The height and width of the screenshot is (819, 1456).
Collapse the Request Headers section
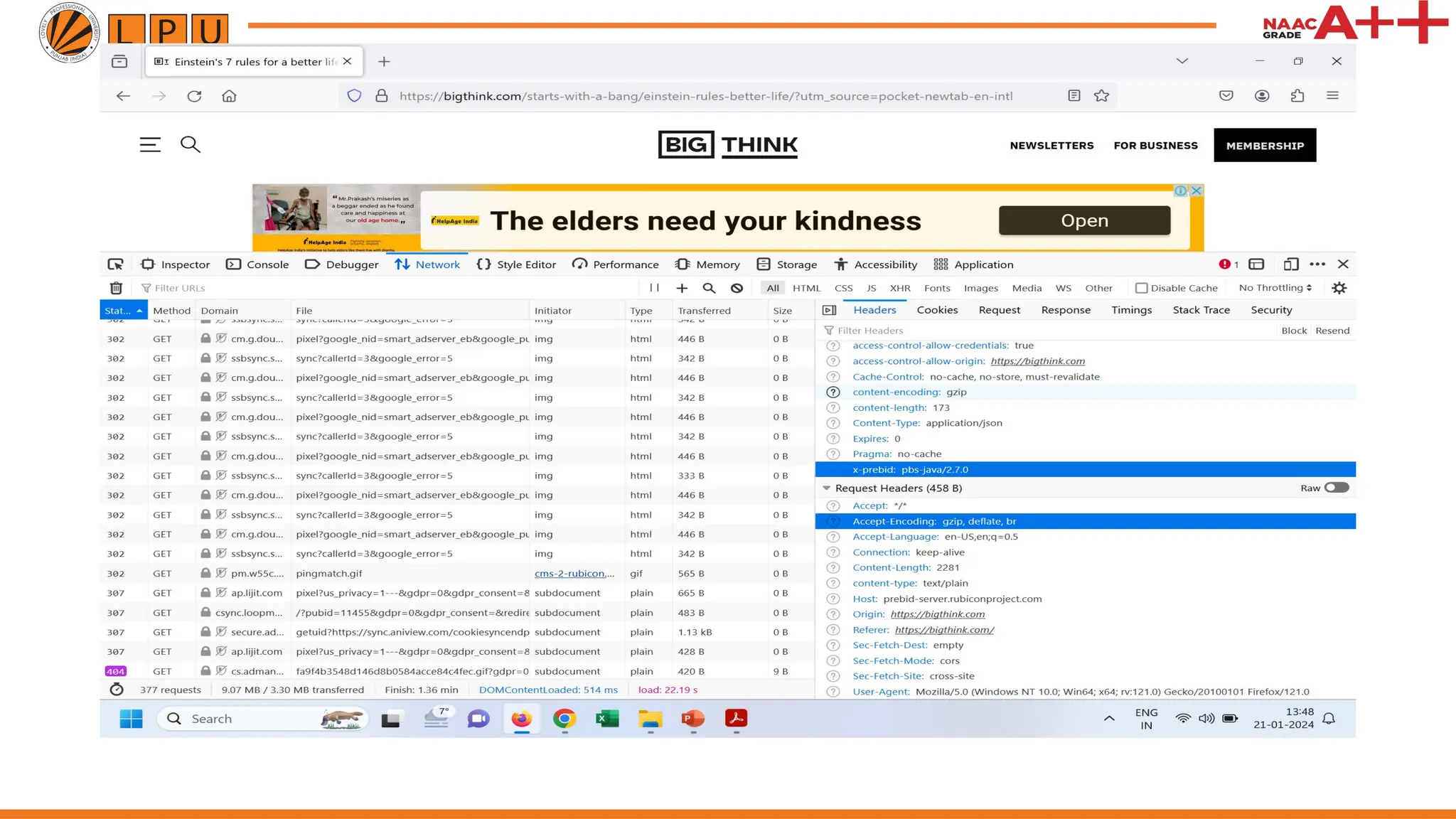(826, 488)
